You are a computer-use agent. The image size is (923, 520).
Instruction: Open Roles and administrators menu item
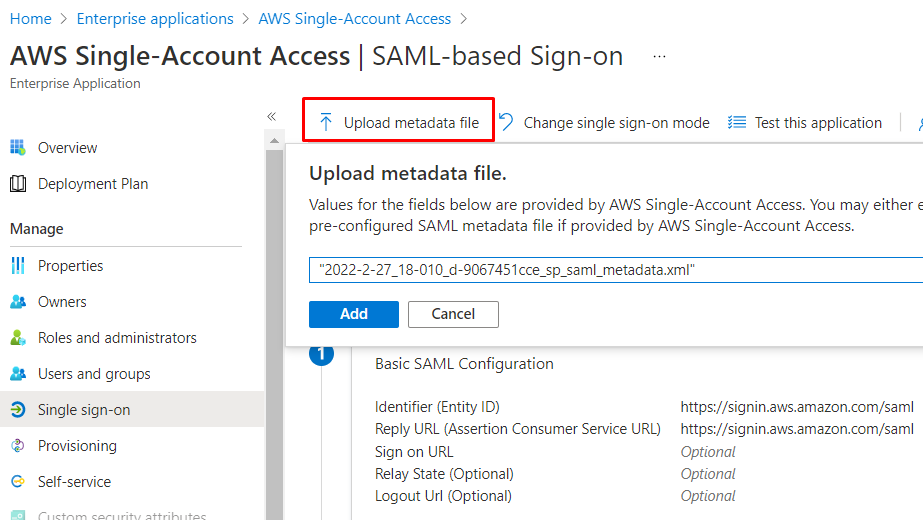pyautogui.click(x=117, y=338)
